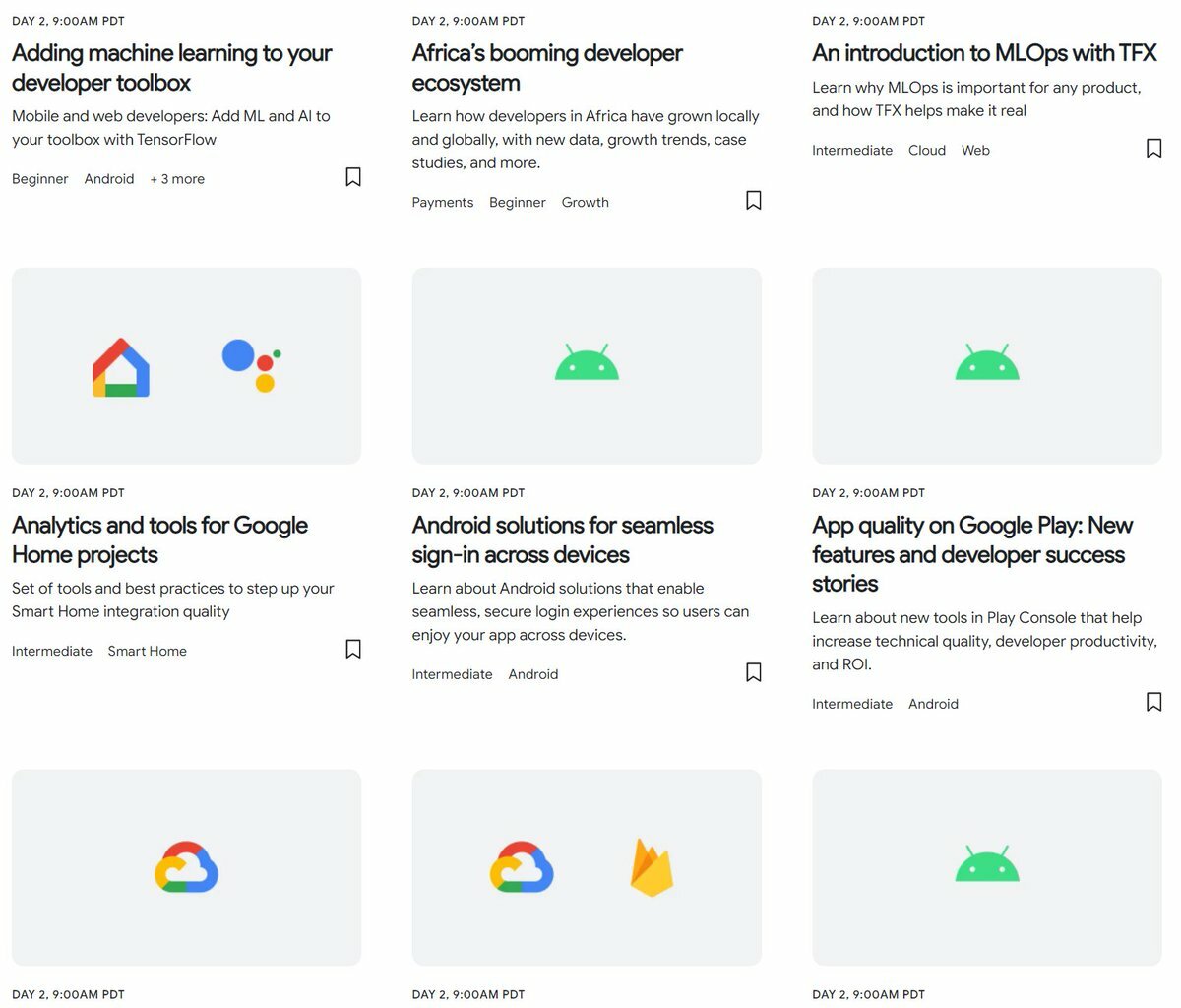The width and height of the screenshot is (1181, 1008).
Task: Select Beginner tag under Africa's developer ecosystem session
Action: [x=518, y=203]
